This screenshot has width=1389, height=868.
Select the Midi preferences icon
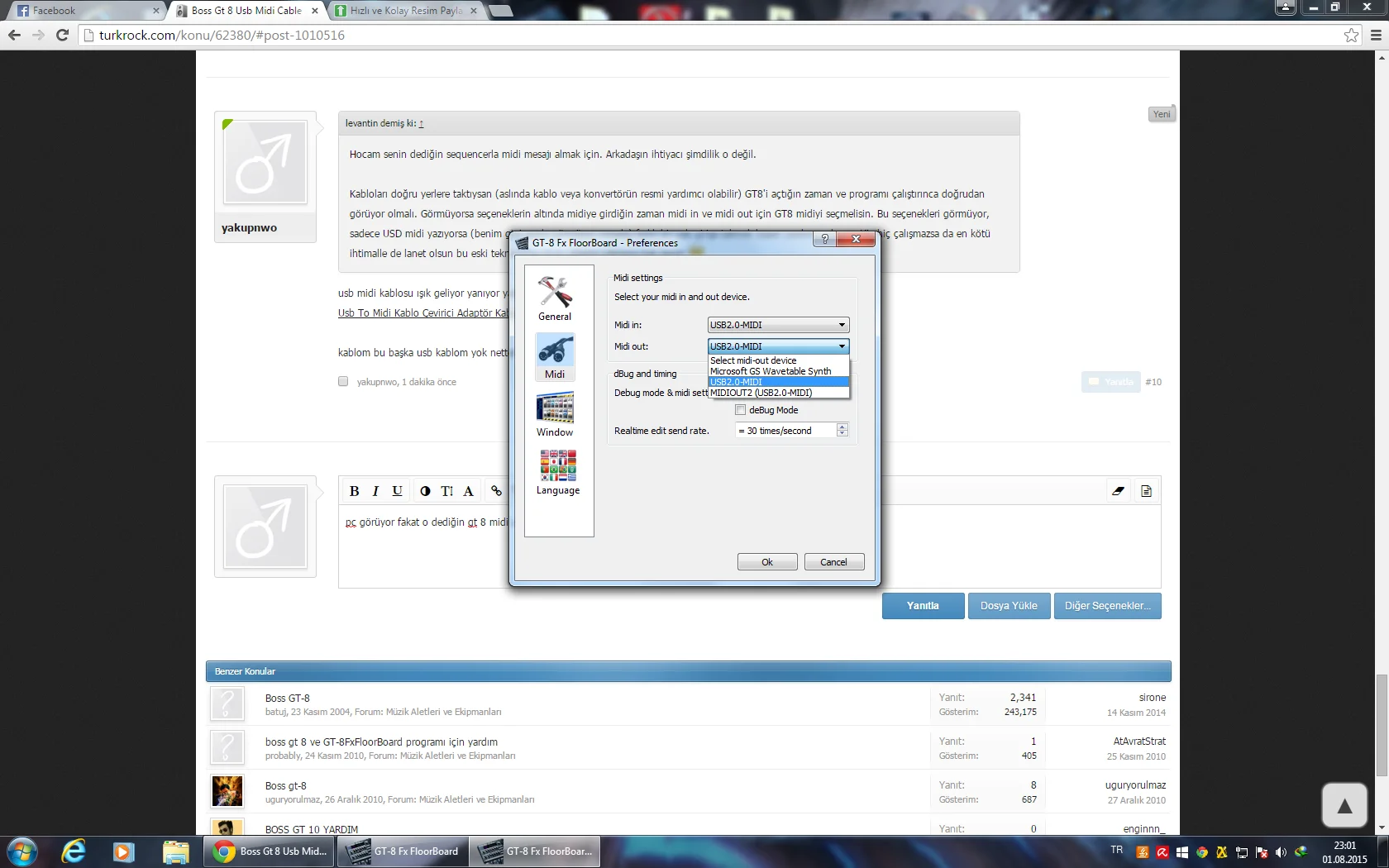[x=555, y=355]
